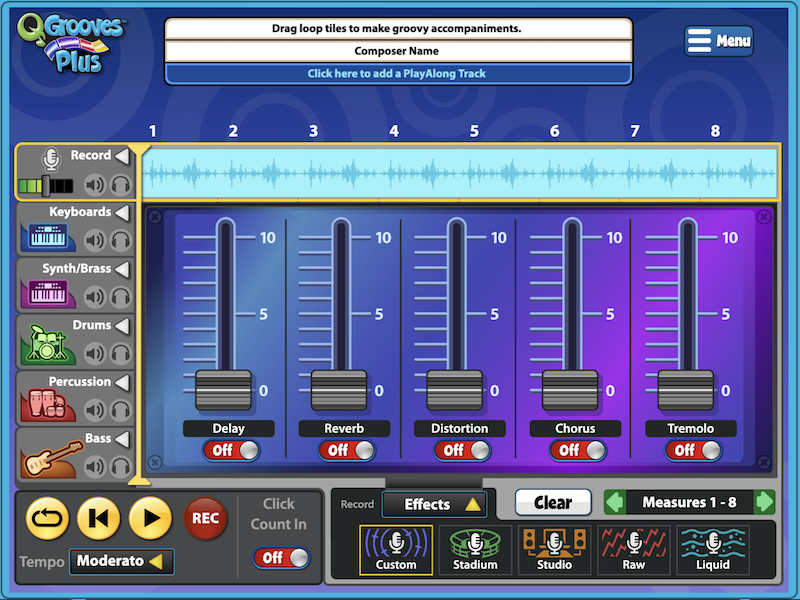The height and width of the screenshot is (600, 800).
Task: Expand the Synth/Brass track arrow
Action: [122, 269]
